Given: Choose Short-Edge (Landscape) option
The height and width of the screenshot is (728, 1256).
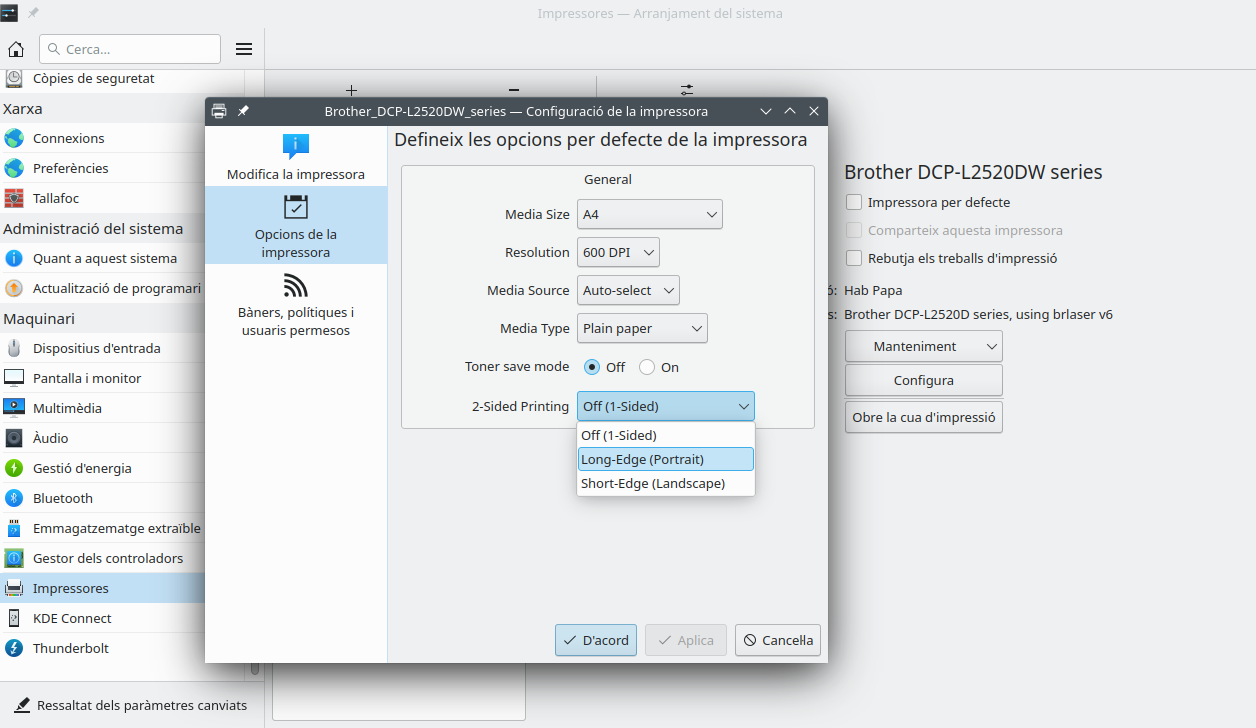Looking at the screenshot, I should point(665,483).
